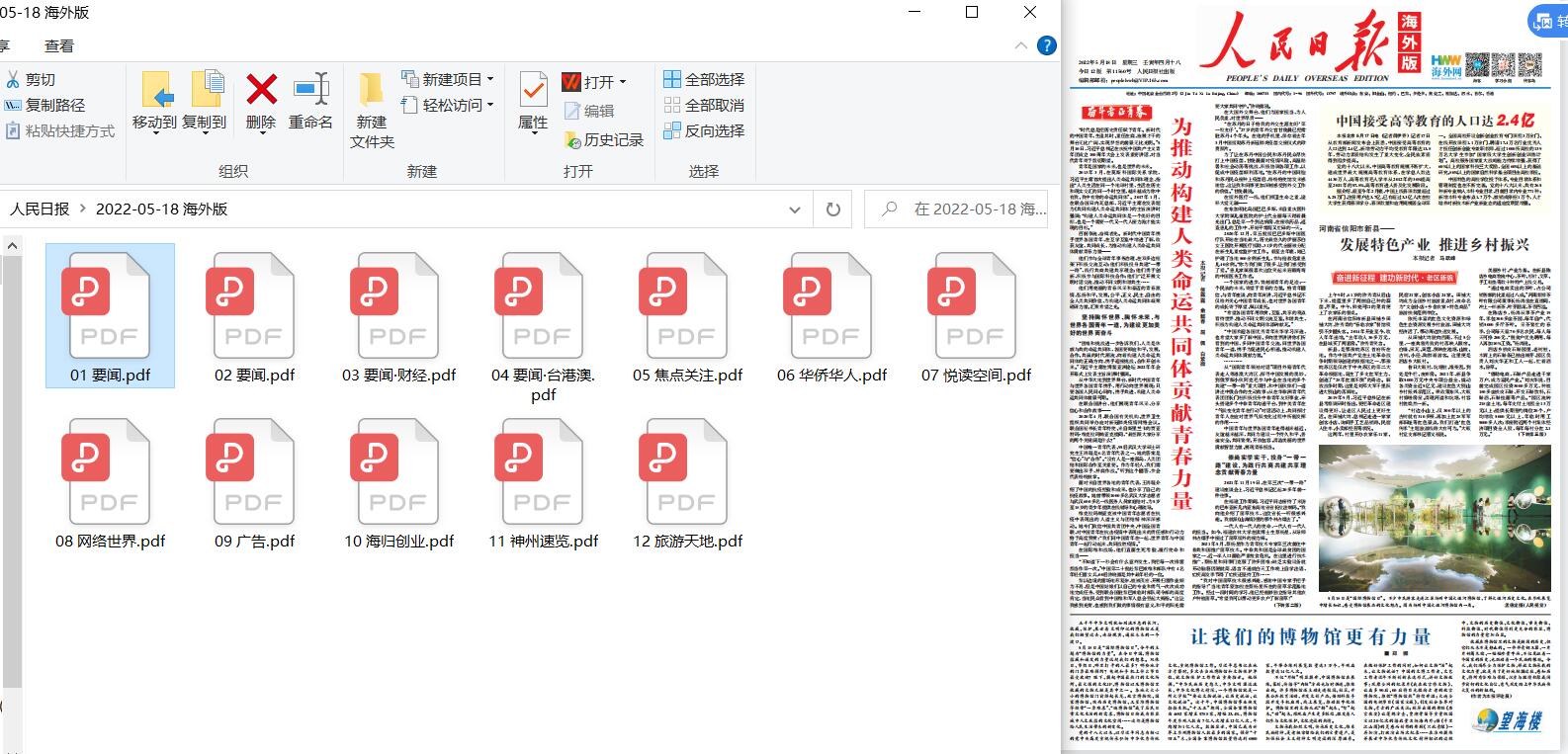This screenshot has height=754, width=1568.
Task: Click Select all (全部选择) command
Action: click(x=704, y=79)
